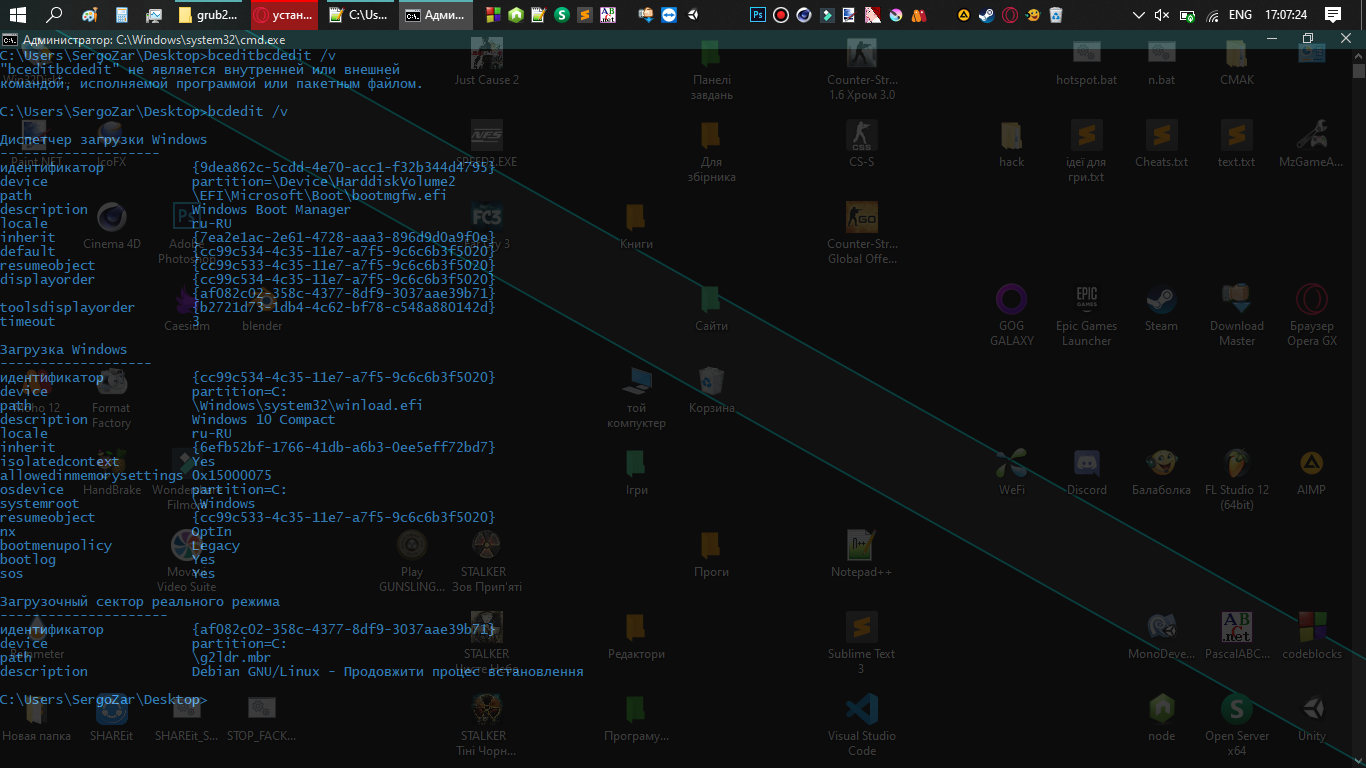This screenshot has height=768, width=1366.
Task: Open the taskbar search magnifier
Action: tap(55, 15)
